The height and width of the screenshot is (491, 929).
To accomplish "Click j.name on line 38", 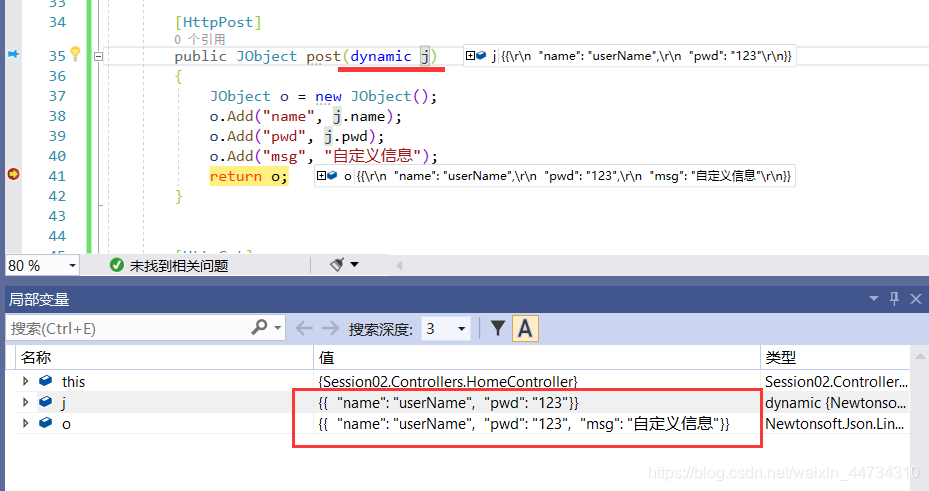I will (x=358, y=116).
